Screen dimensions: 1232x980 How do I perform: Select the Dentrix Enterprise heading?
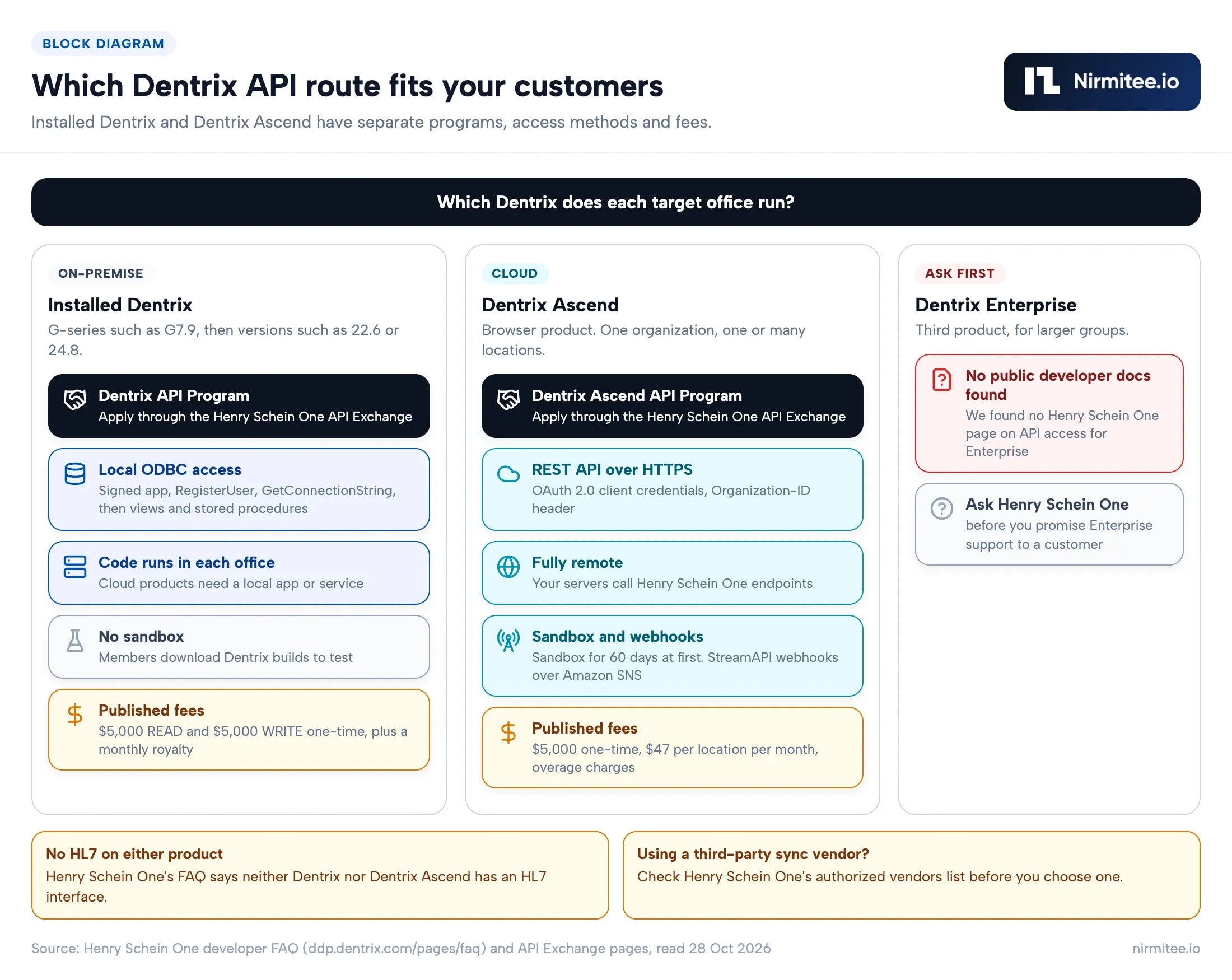tap(996, 305)
